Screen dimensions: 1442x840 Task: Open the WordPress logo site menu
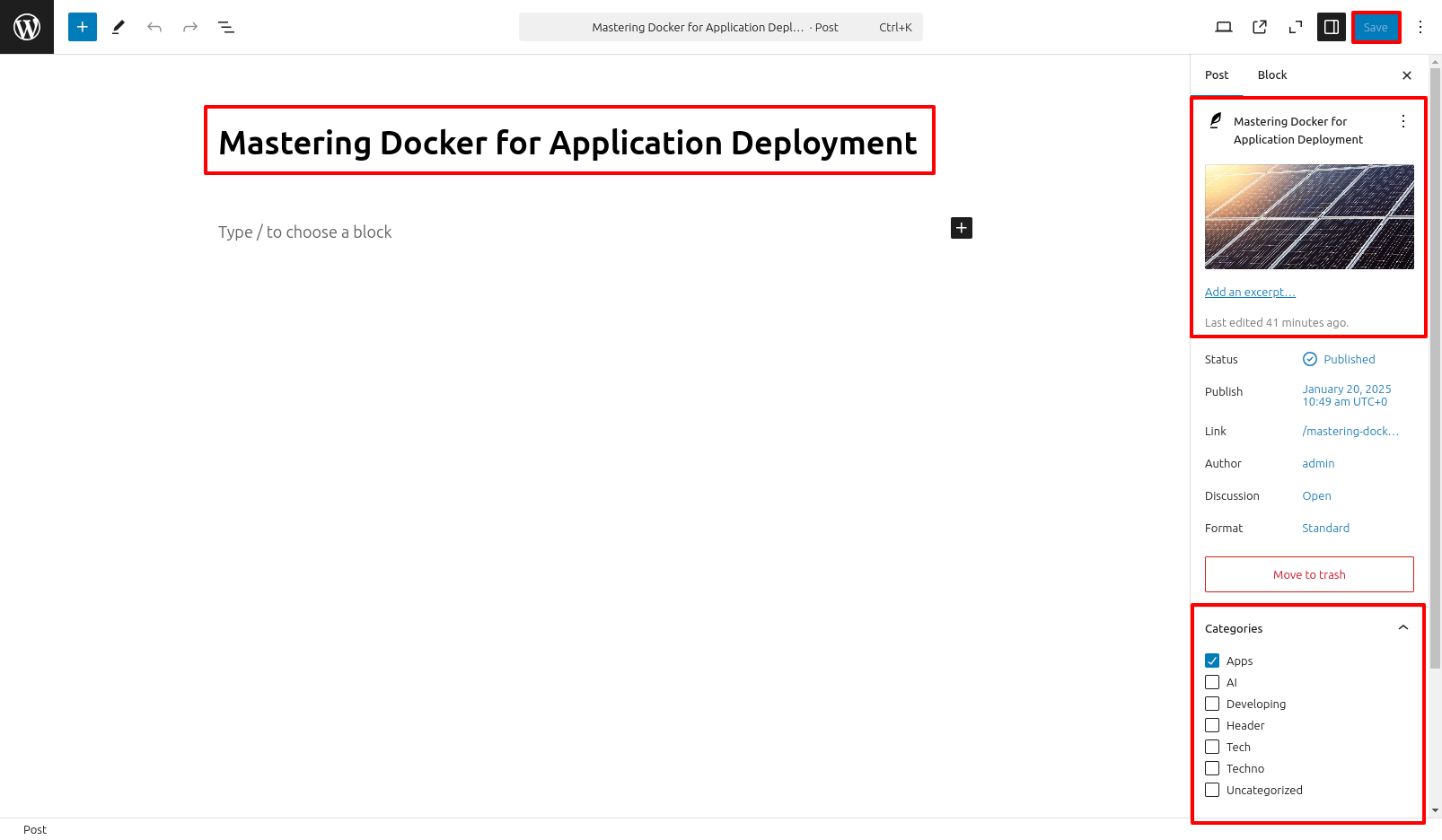pos(27,27)
